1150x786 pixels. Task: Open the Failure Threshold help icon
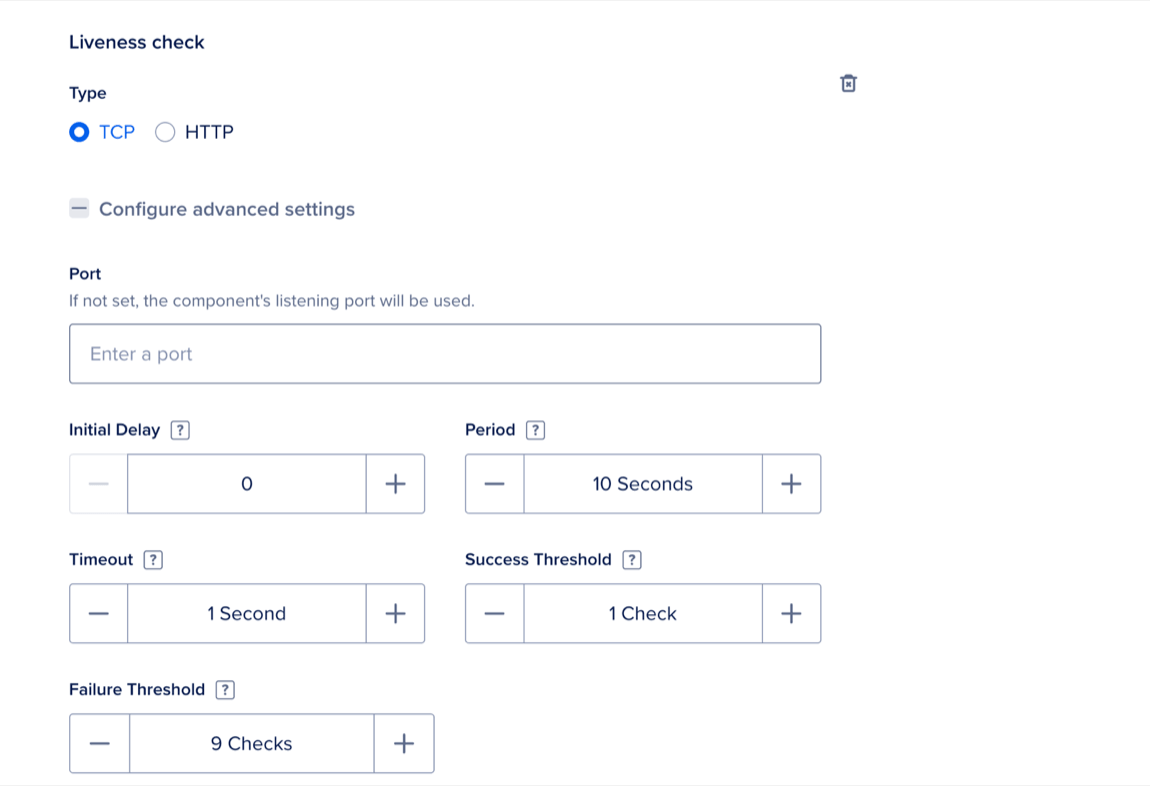[226, 690]
